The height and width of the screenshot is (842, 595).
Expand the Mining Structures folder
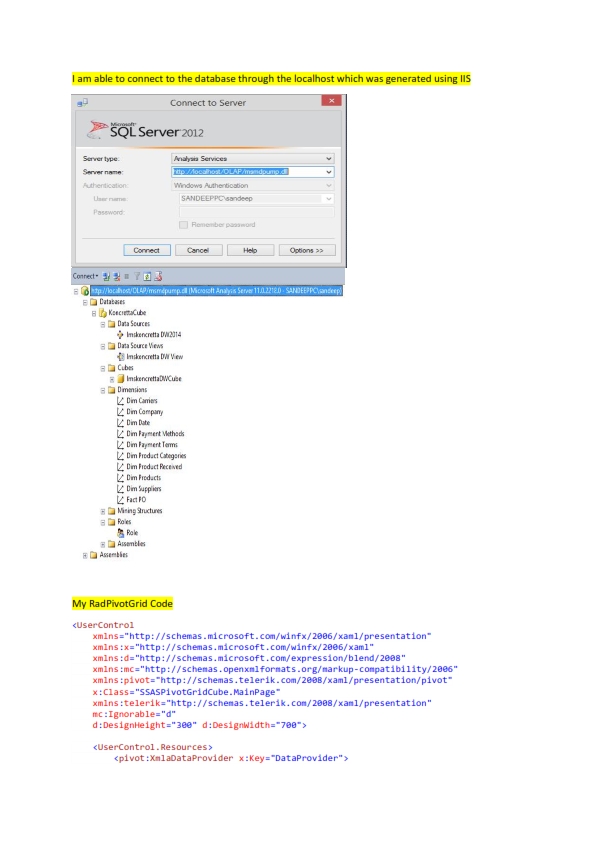pyautogui.click(x=103, y=511)
